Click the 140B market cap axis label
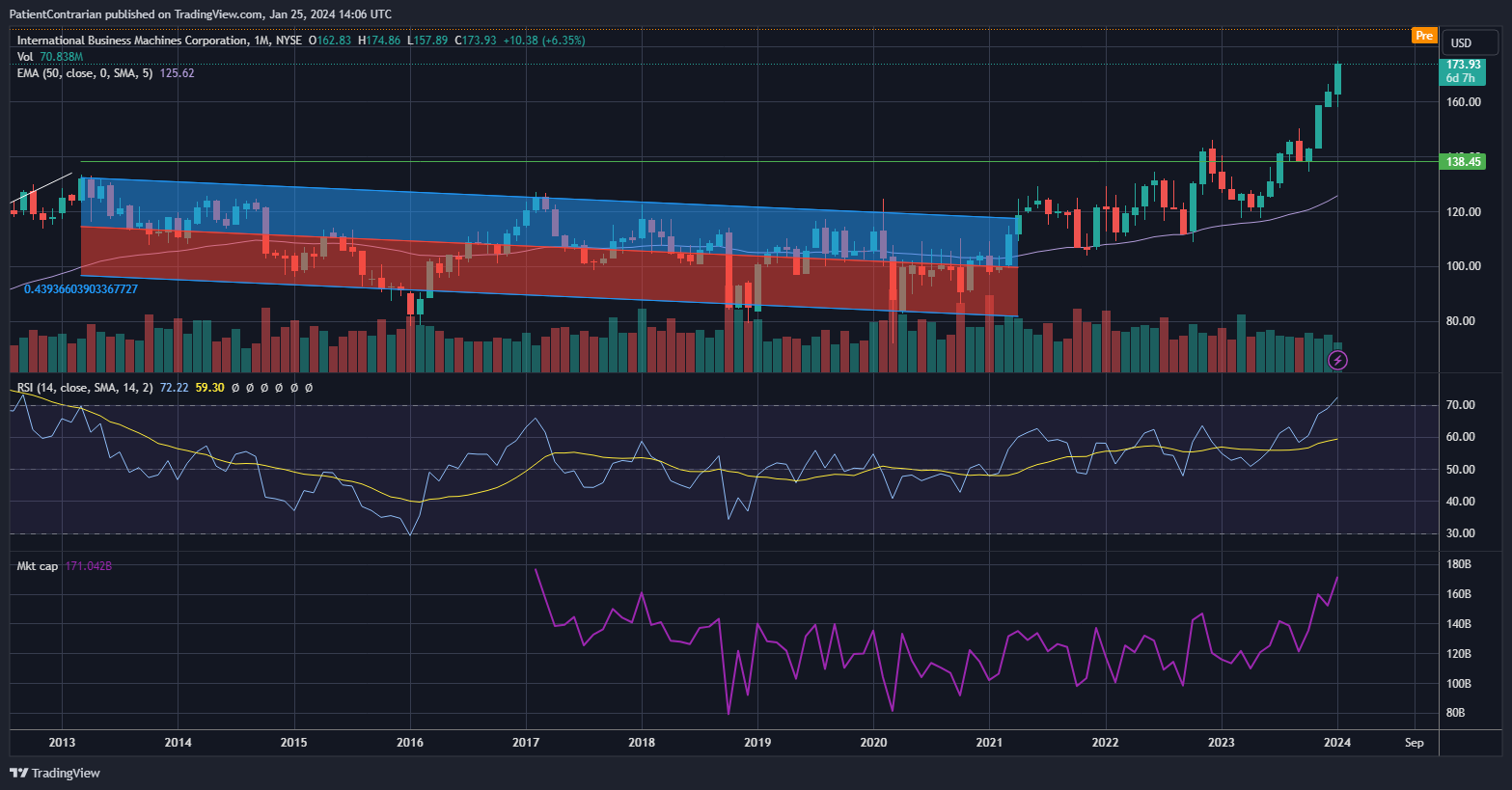 [x=1459, y=624]
